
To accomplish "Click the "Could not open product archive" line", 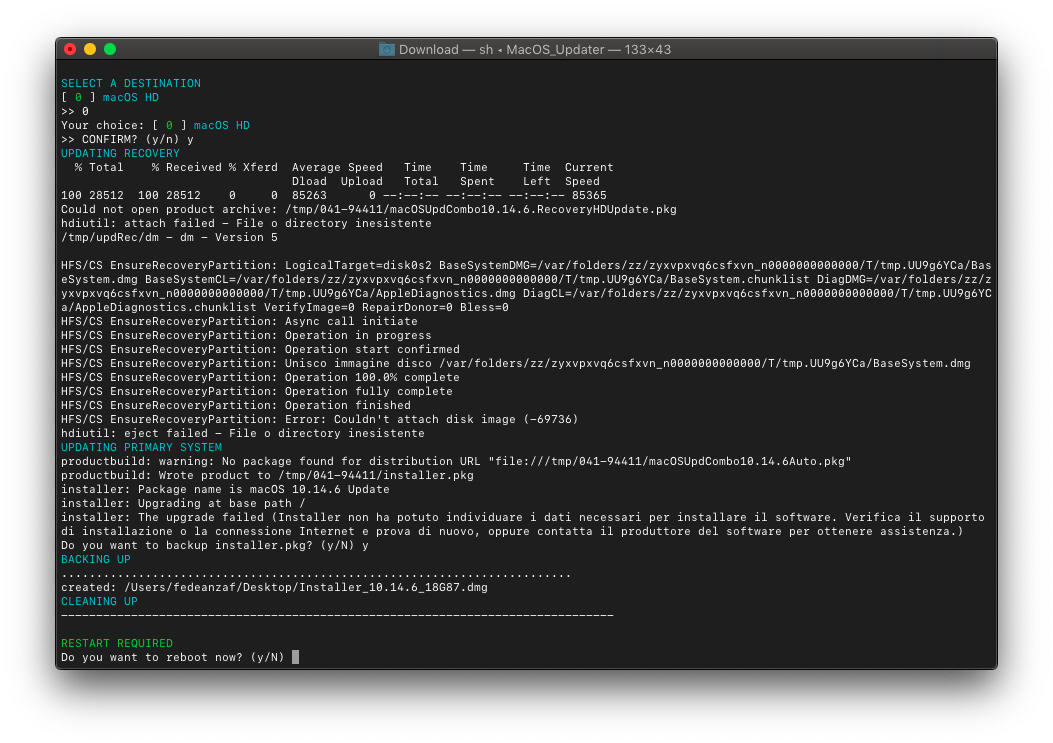I will point(369,210).
